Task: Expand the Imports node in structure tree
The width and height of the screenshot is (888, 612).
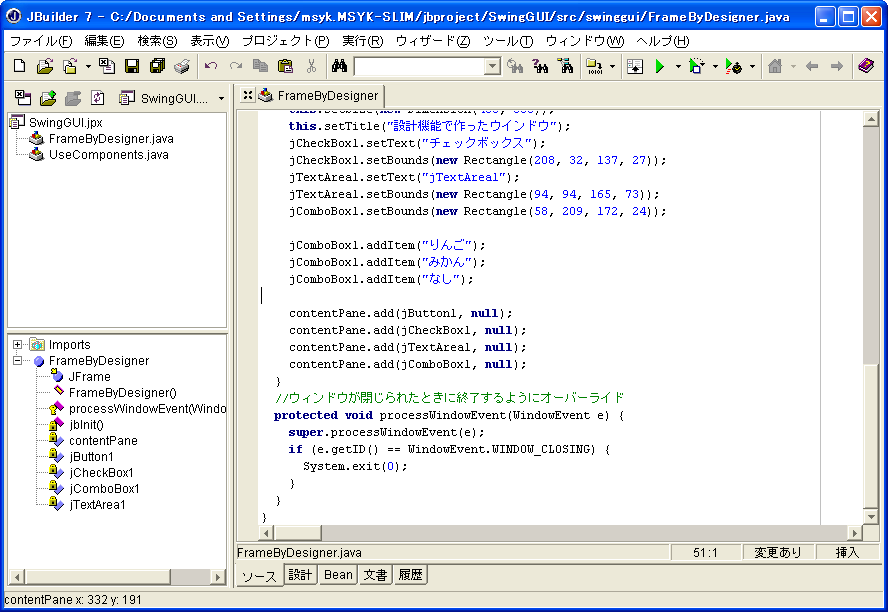Action: tap(18, 345)
